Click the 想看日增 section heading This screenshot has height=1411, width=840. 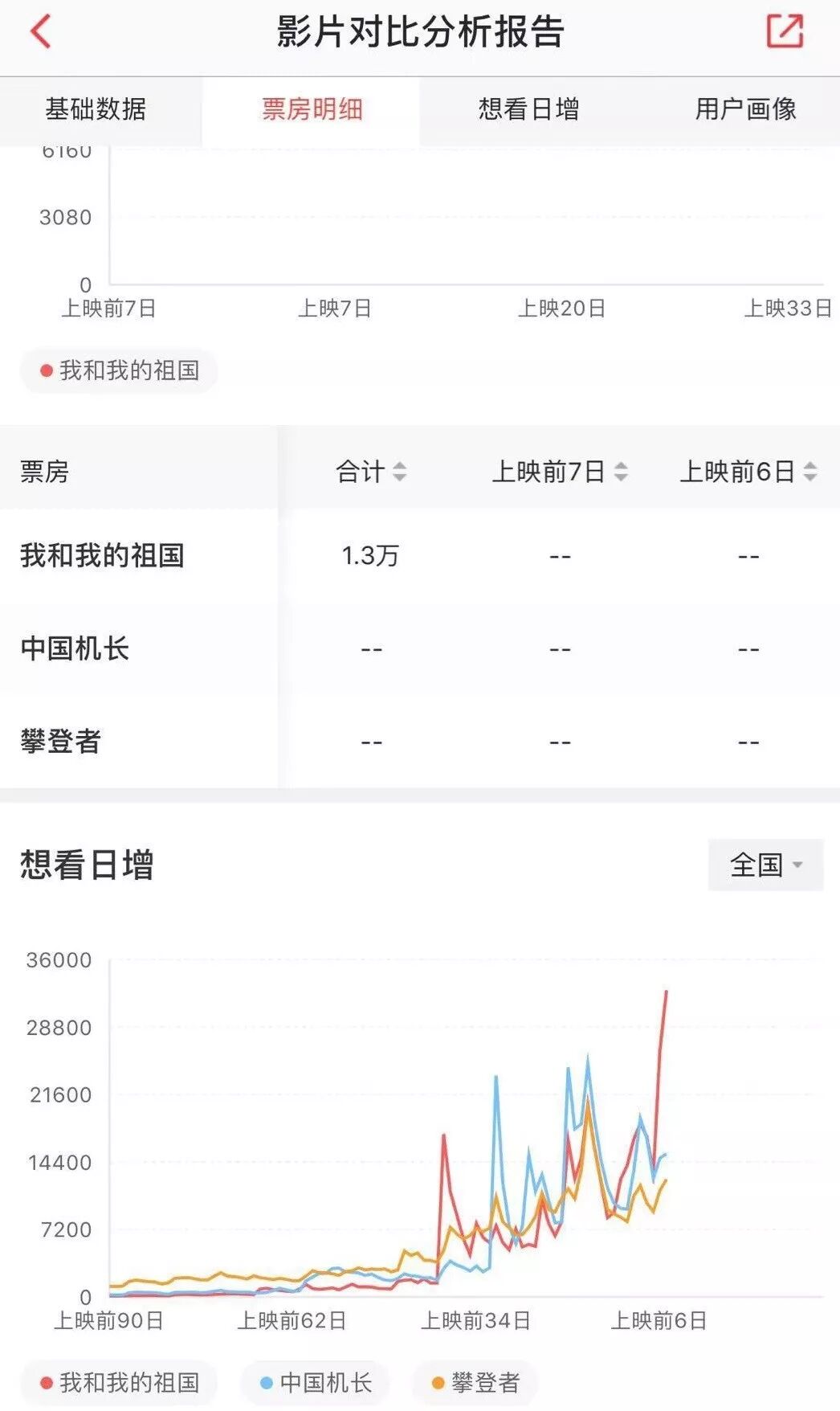pos(87,865)
